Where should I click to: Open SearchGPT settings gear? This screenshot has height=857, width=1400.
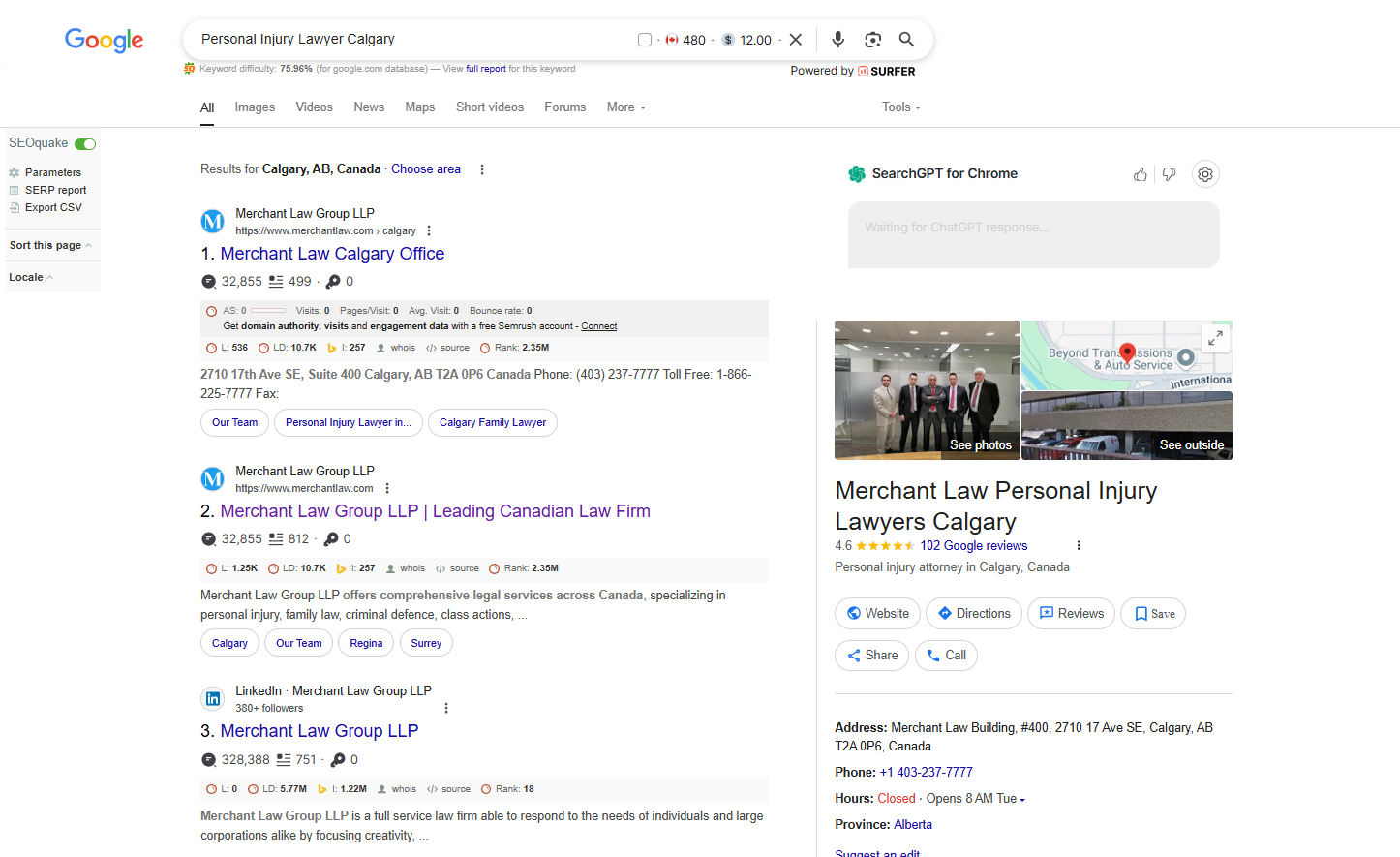pyautogui.click(x=1205, y=174)
